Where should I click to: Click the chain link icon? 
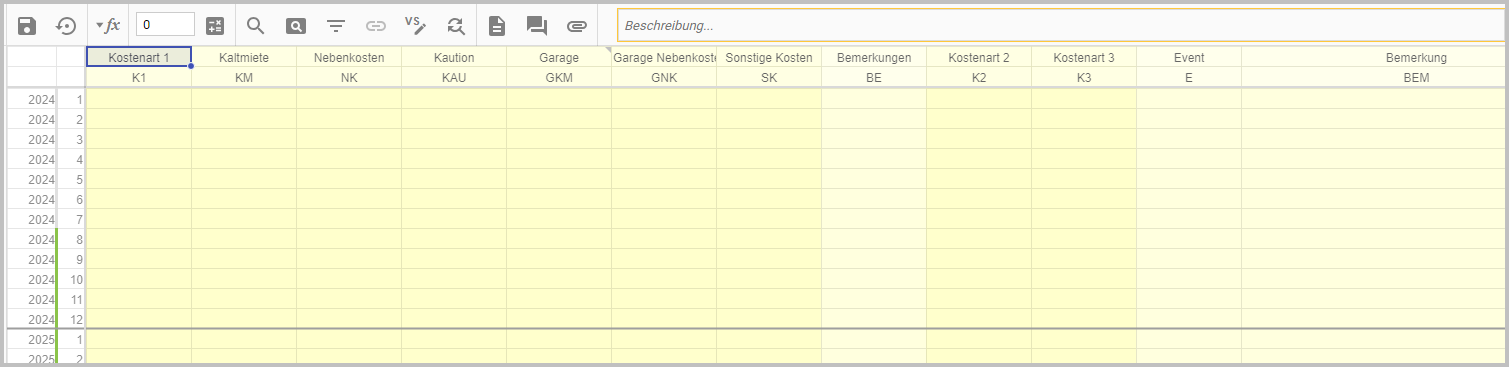click(376, 26)
